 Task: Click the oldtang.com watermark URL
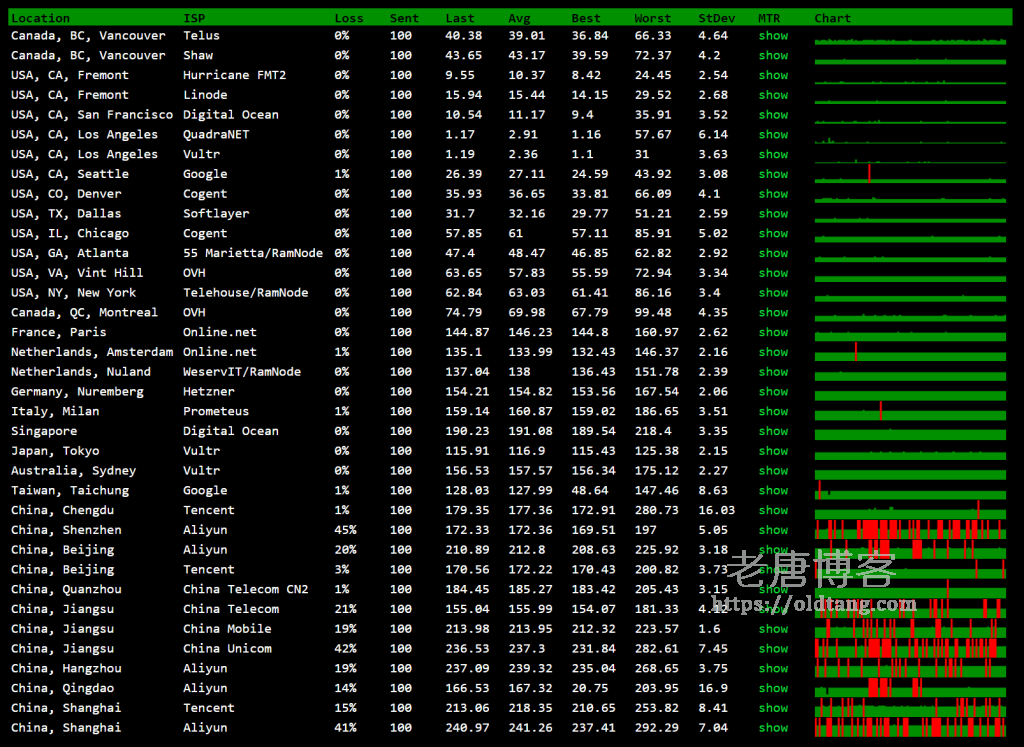coord(813,604)
